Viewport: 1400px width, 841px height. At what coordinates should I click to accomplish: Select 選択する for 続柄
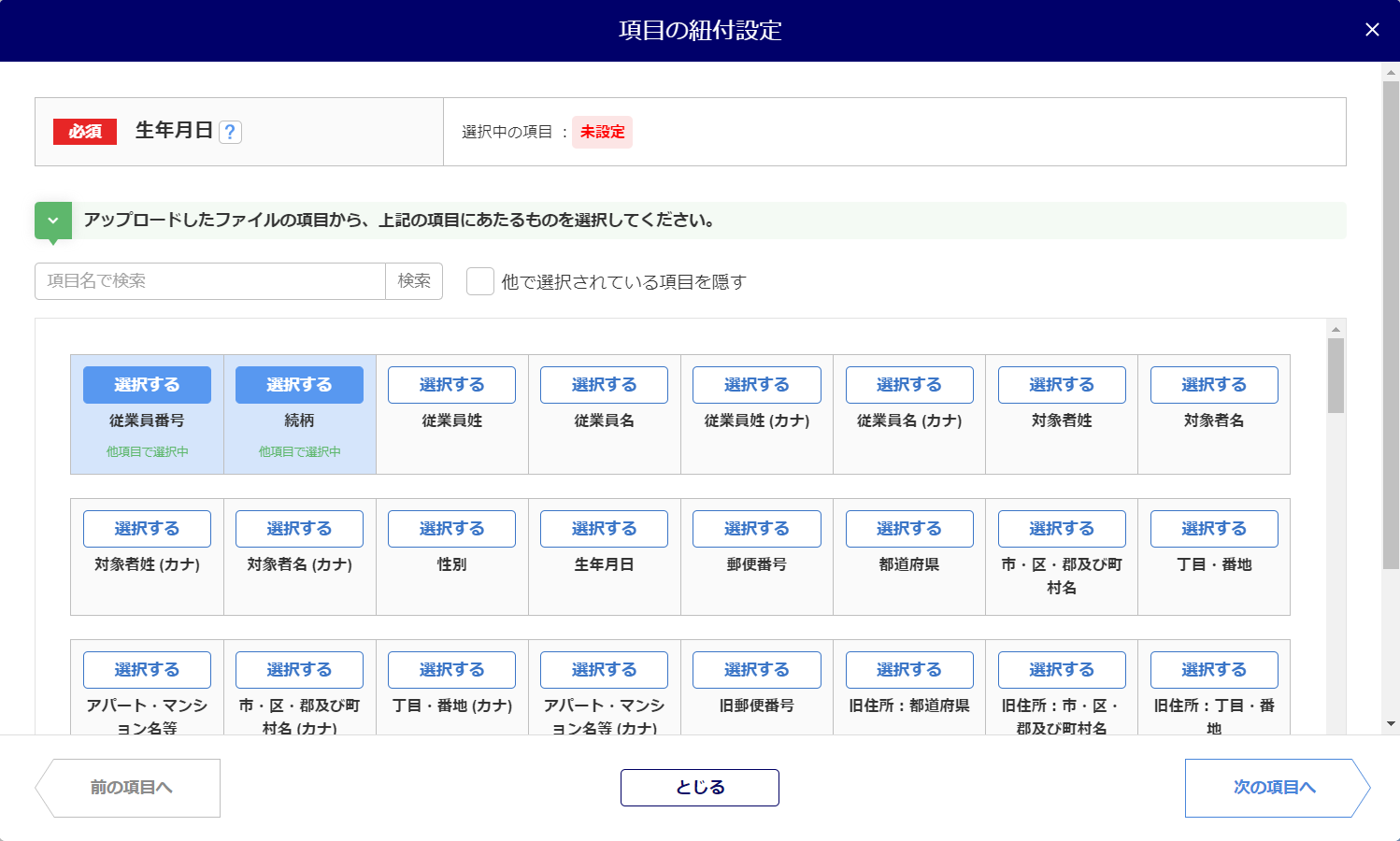299,385
